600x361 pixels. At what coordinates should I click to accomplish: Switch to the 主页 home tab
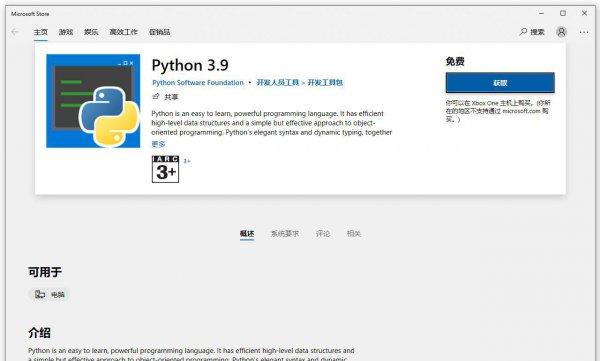(x=41, y=32)
